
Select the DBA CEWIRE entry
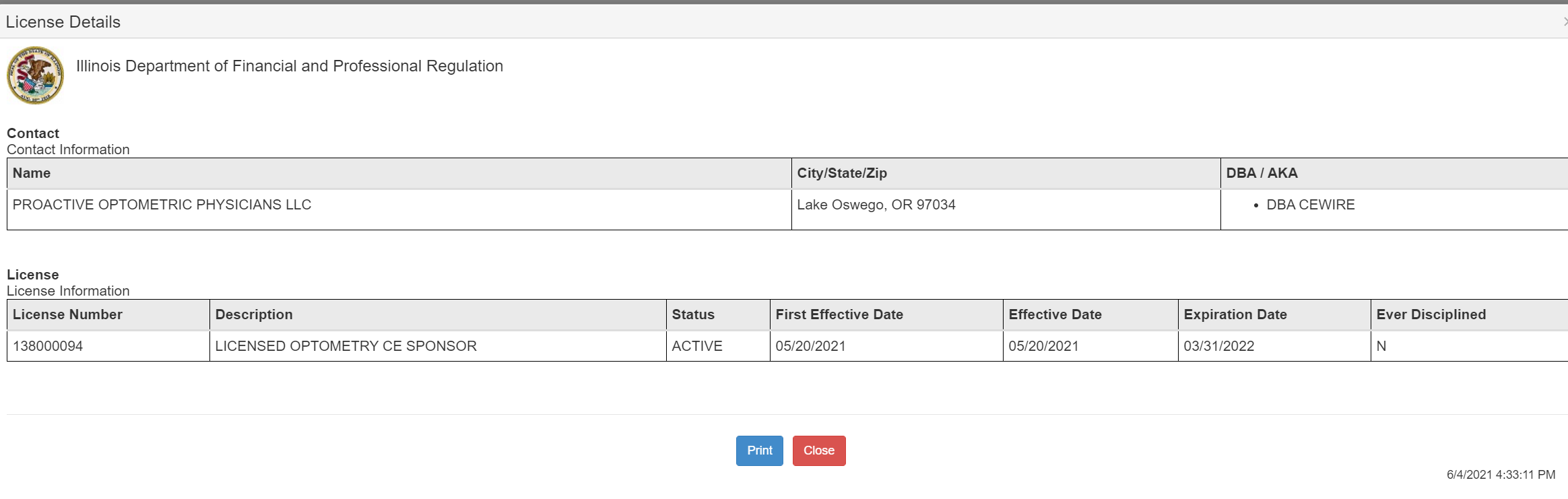pos(1310,205)
